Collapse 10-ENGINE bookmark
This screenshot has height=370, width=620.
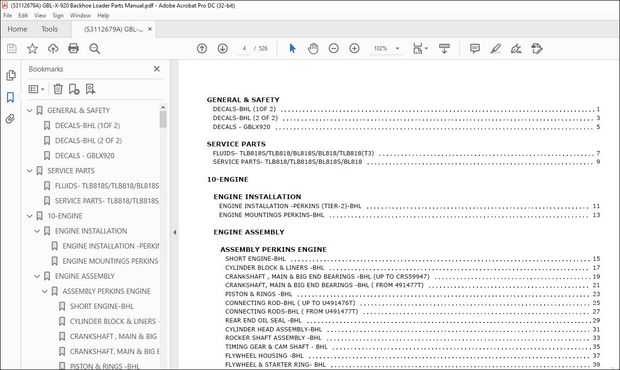click(x=30, y=216)
